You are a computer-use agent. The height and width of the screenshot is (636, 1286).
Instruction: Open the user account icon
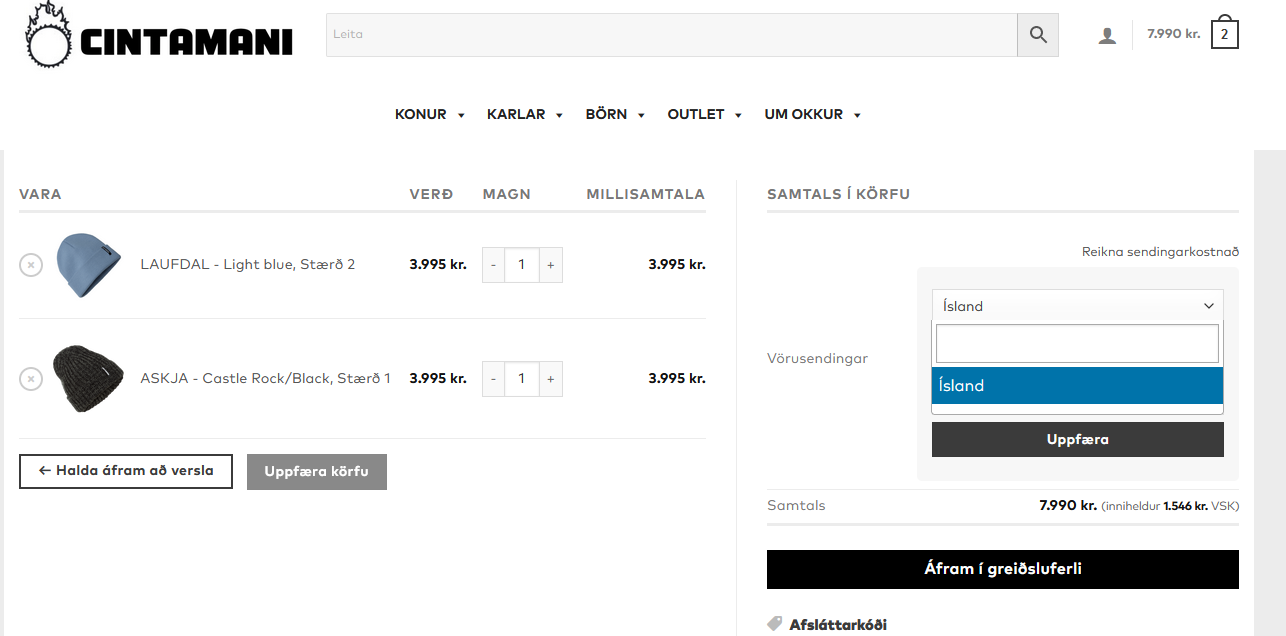(x=1107, y=36)
